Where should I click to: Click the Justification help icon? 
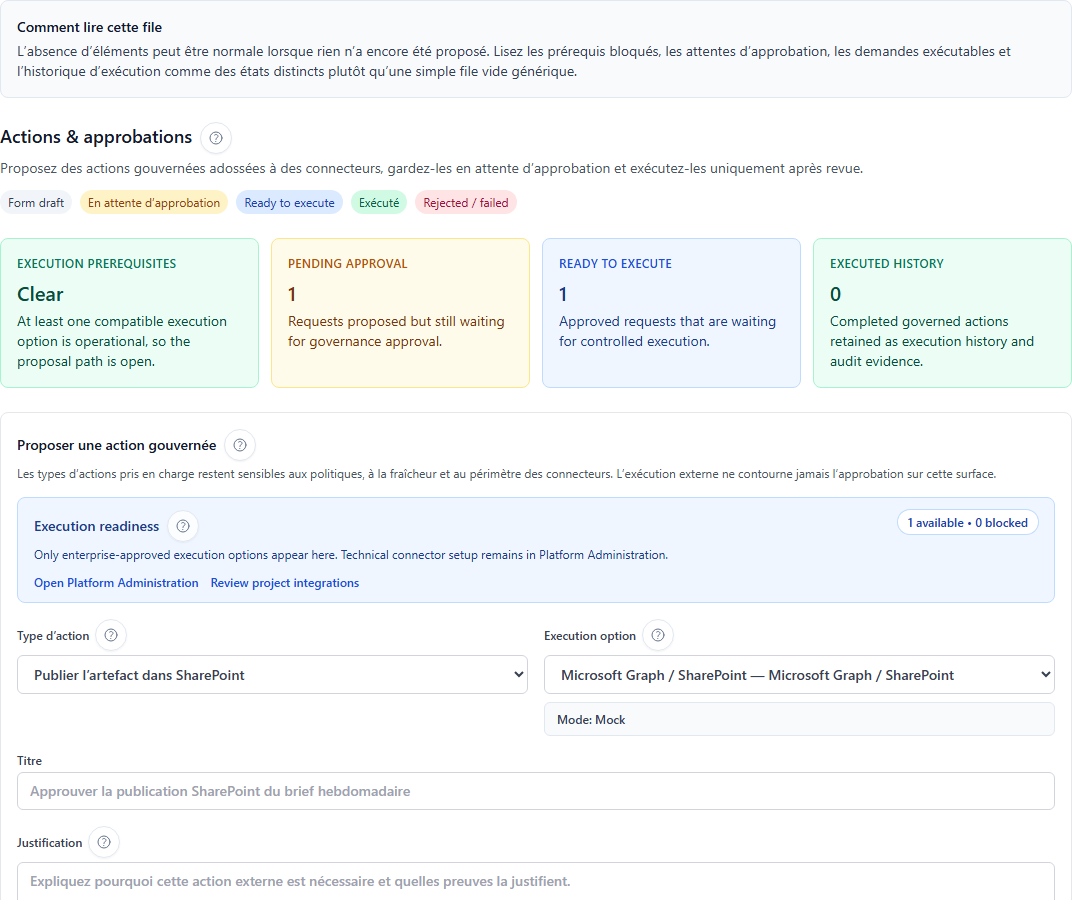coord(103,842)
